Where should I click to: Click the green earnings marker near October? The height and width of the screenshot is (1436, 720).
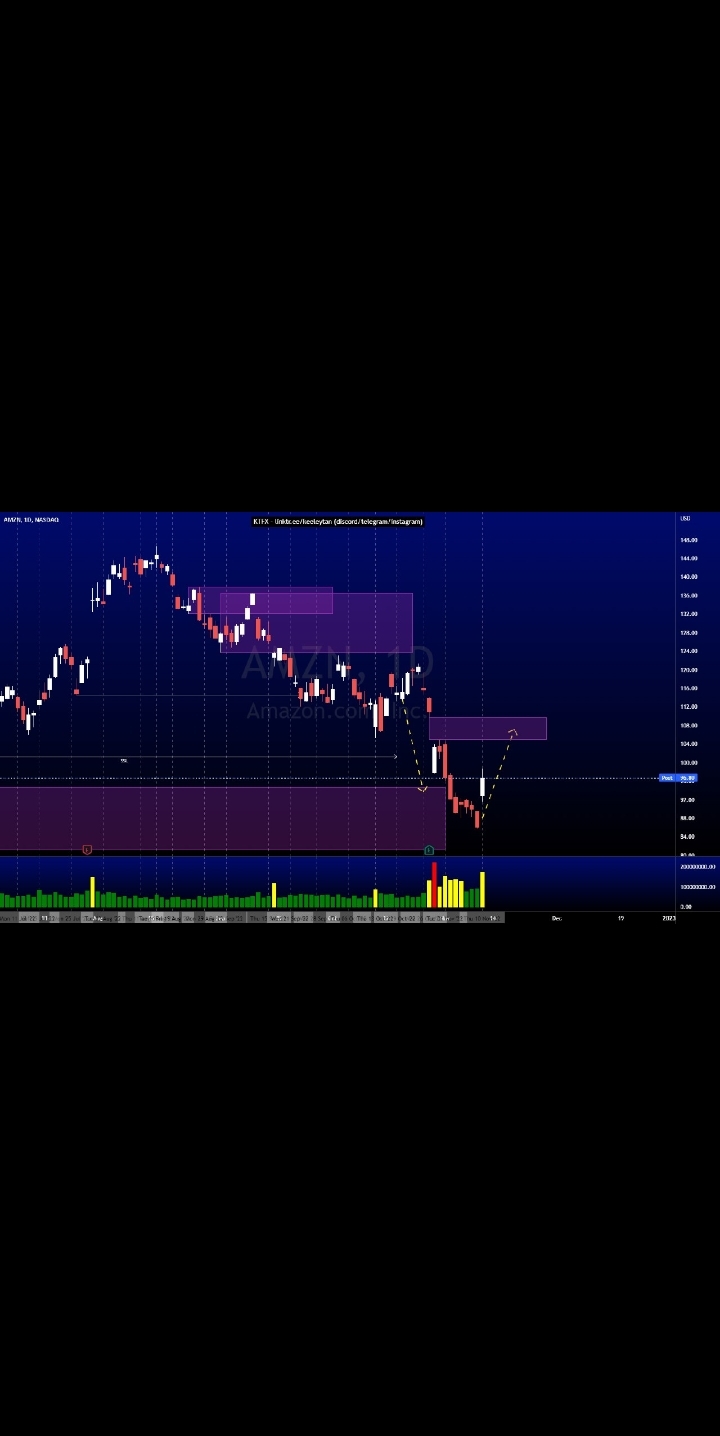[429, 850]
